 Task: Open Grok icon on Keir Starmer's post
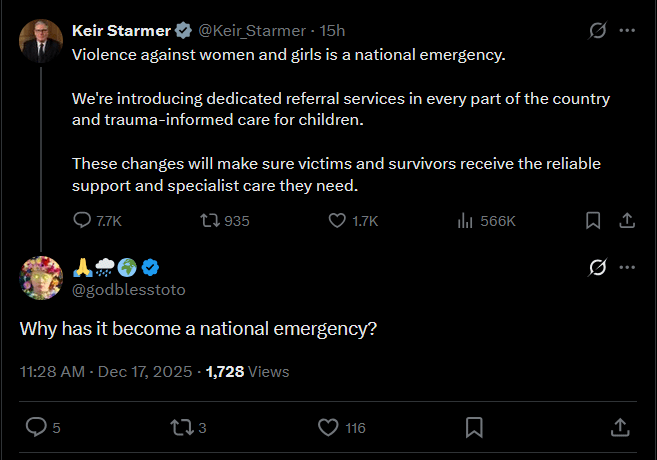(598, 30)
